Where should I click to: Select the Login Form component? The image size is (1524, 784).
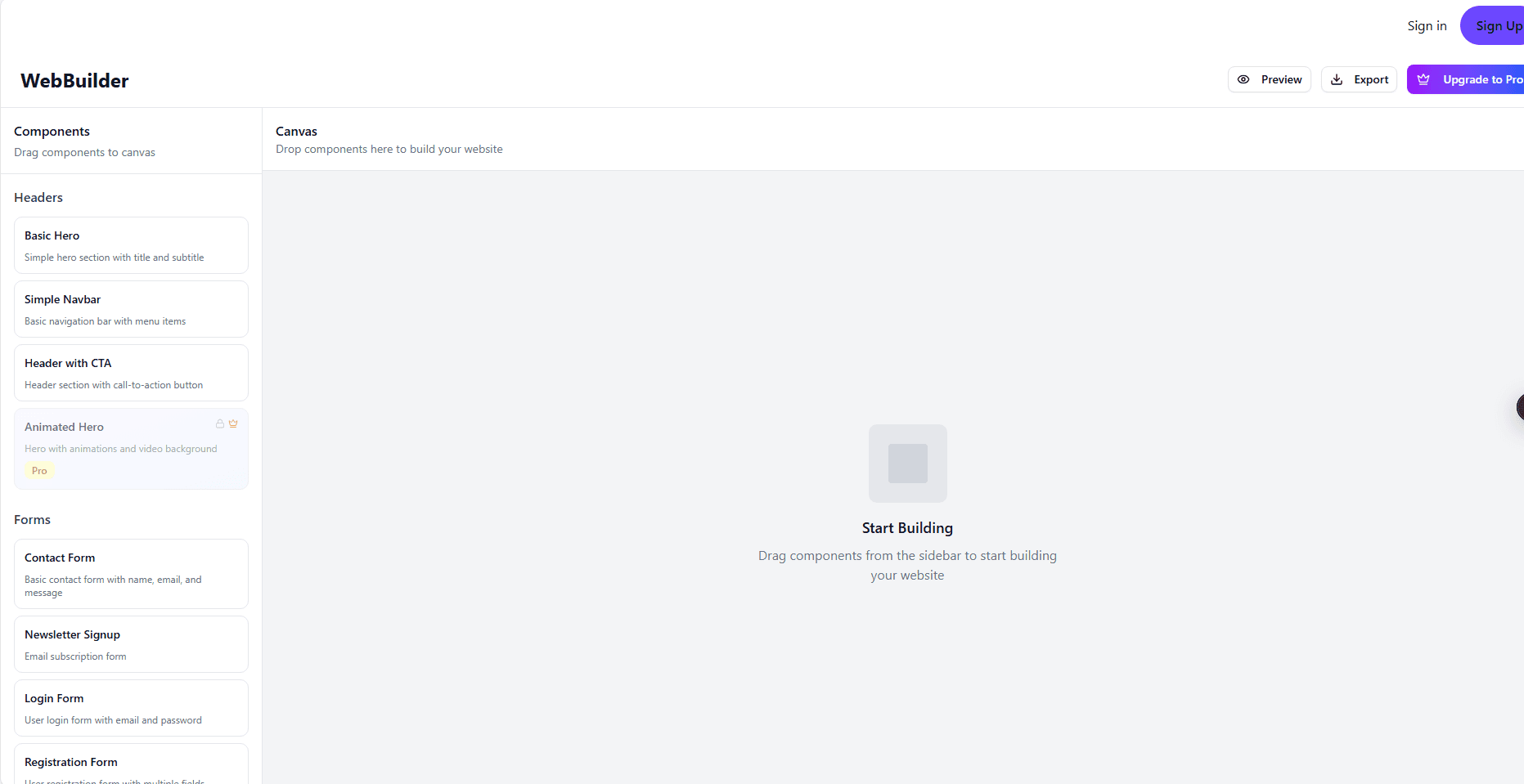point(131,707)
